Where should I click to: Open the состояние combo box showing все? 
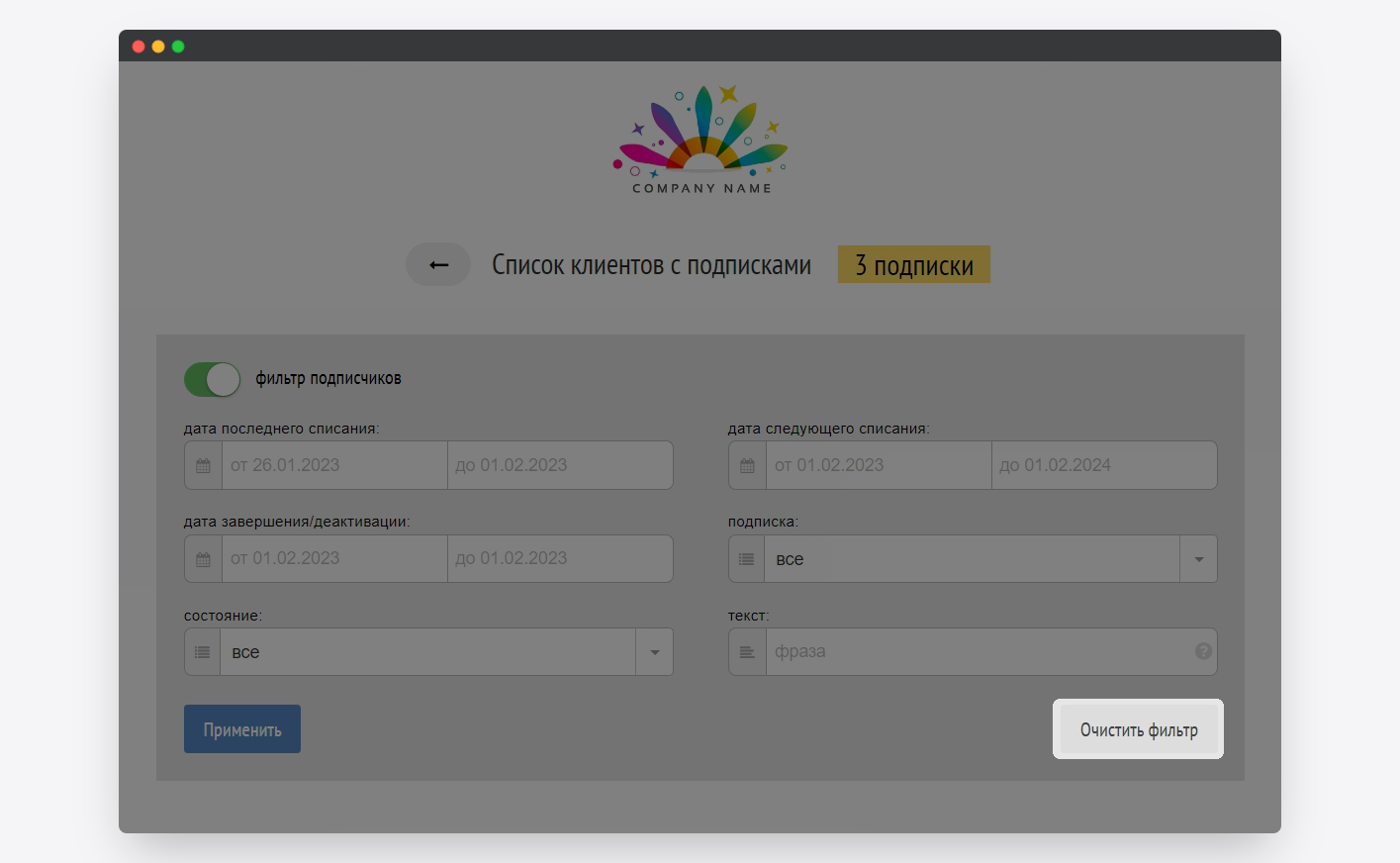427,652
